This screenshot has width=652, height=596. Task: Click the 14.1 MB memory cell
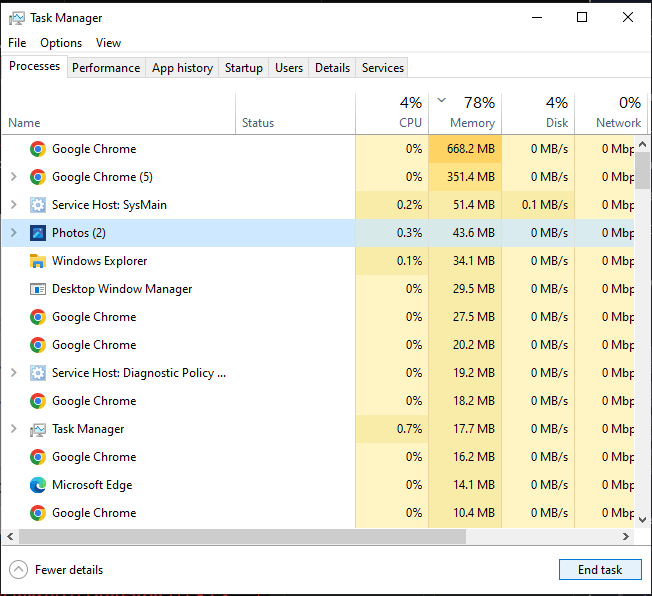tap(465, 485)
